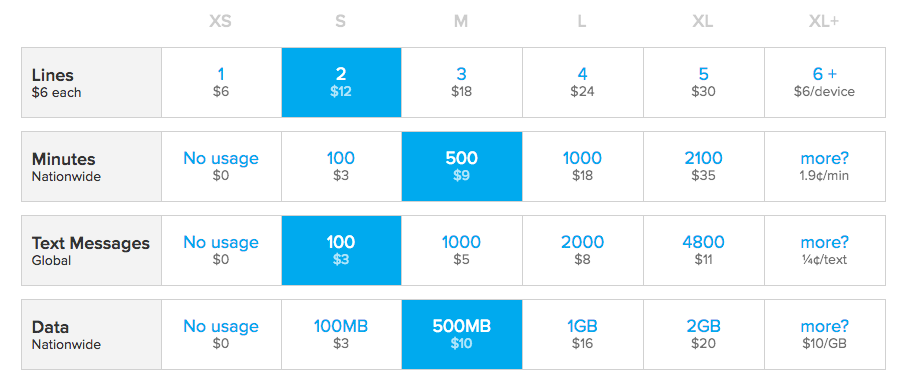Choose 1000 minutes for $18
Viewport: 912px width, 378px height.
click(x=583, y=166)
